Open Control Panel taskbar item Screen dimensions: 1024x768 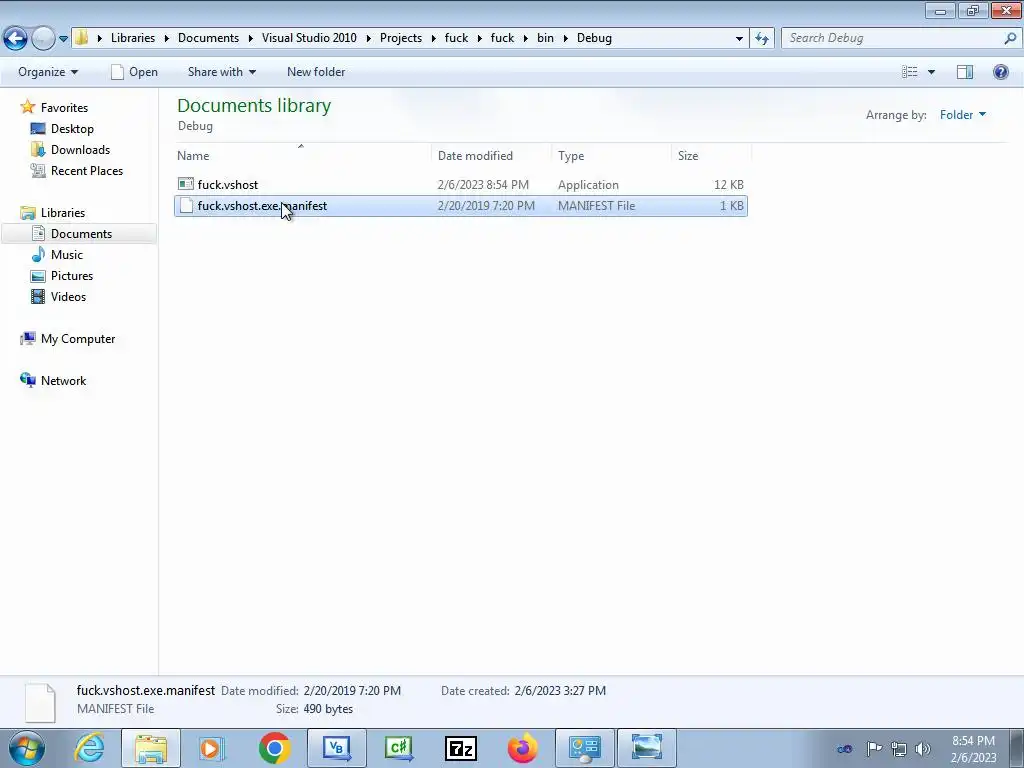coord(584,748)
